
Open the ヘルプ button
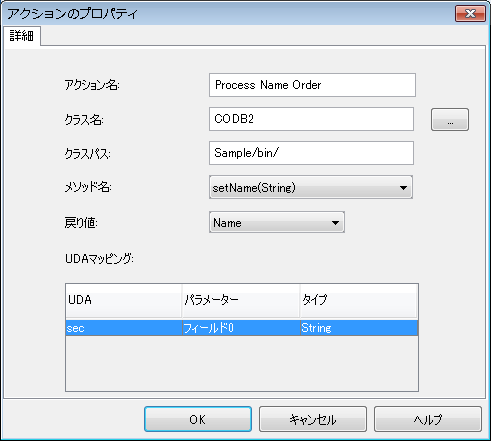[x=428, y=419]
